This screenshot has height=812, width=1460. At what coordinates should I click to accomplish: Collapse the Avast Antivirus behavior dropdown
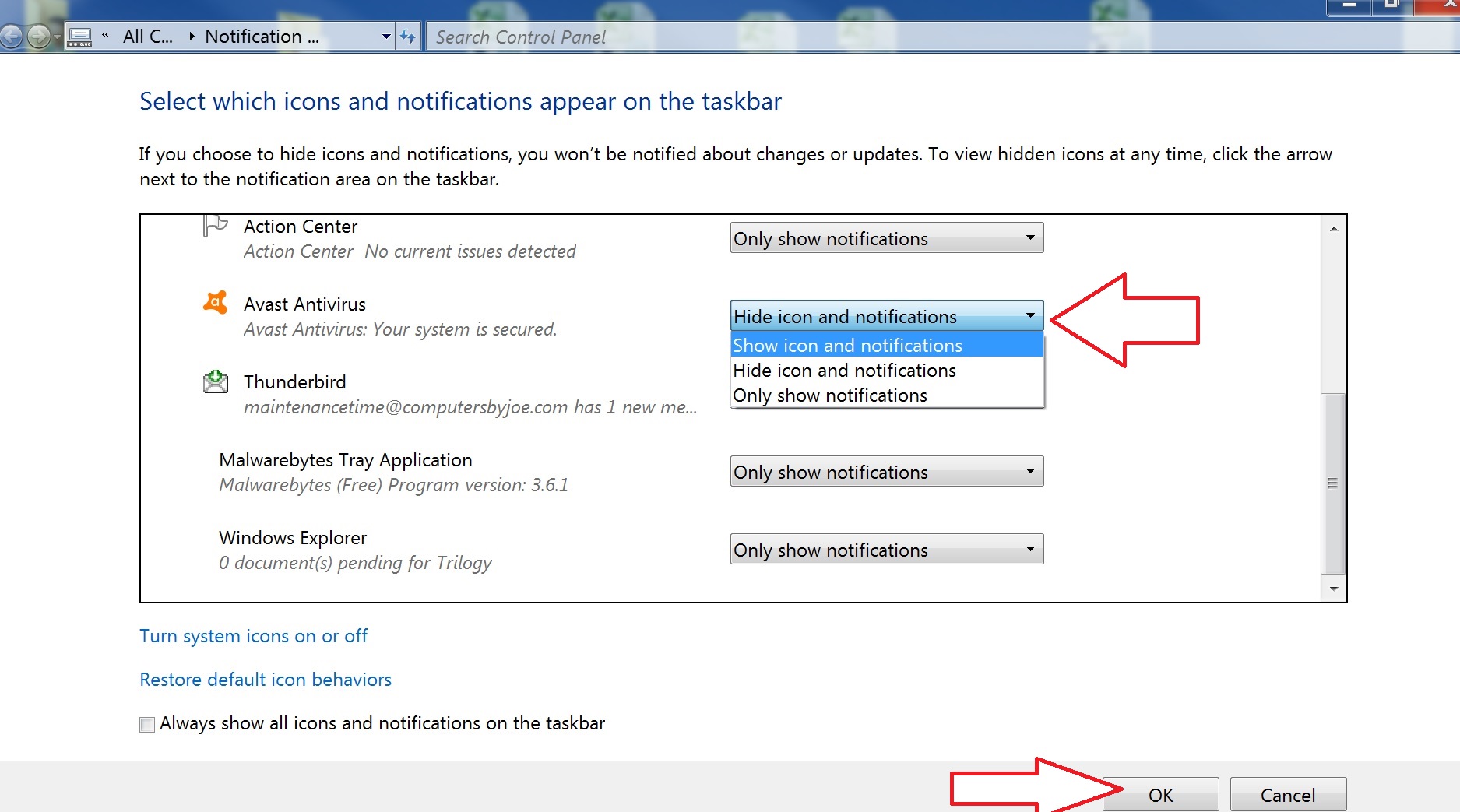click(x=887, y=316)
